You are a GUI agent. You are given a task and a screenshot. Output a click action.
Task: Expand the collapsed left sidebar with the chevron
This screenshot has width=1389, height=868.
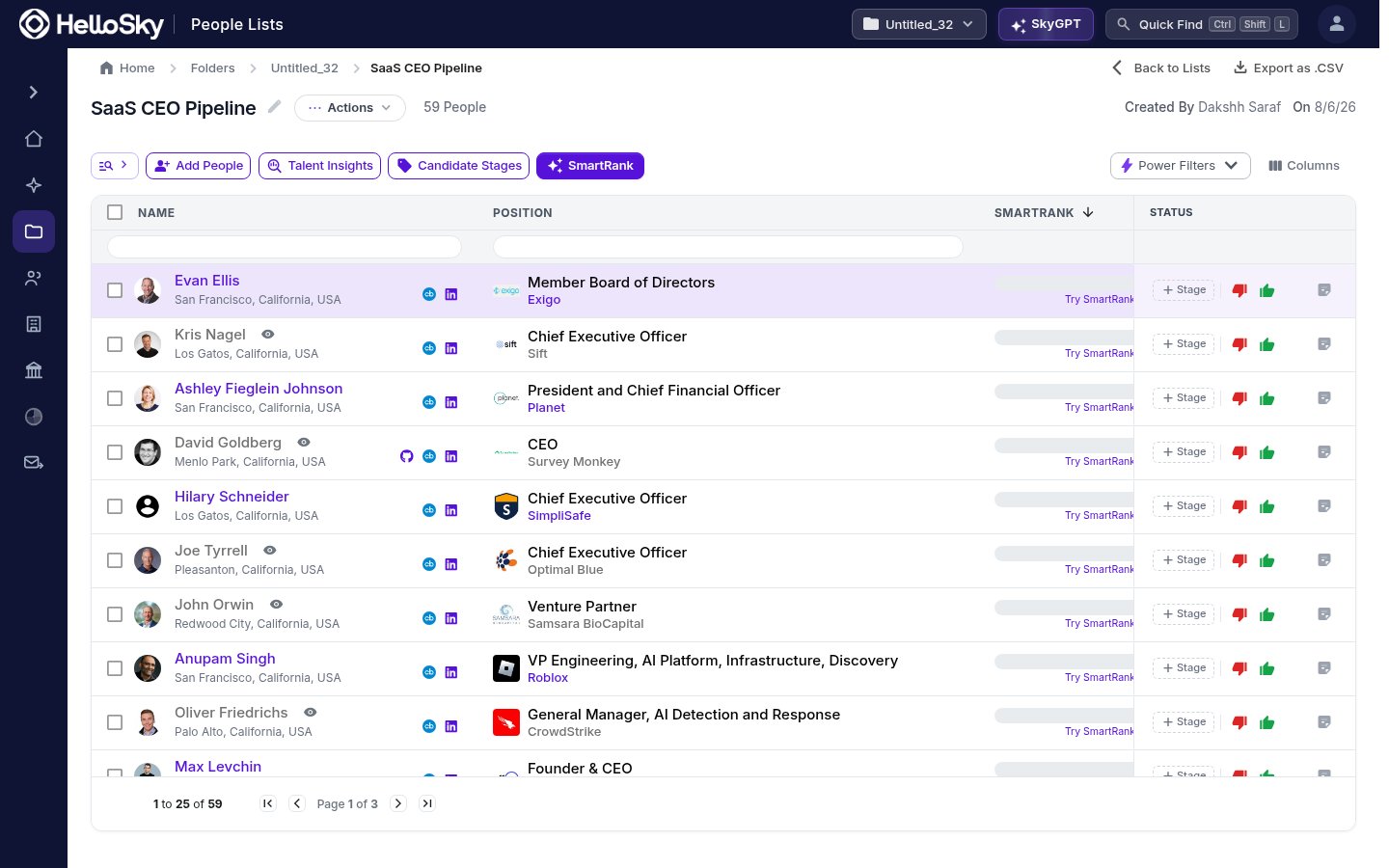coord(34,93)
